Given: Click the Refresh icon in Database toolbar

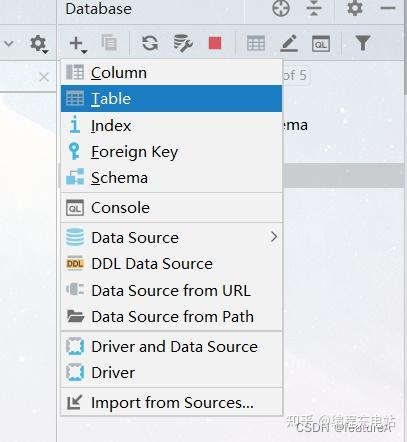Looking at the screenshot, I should point(150,43).
